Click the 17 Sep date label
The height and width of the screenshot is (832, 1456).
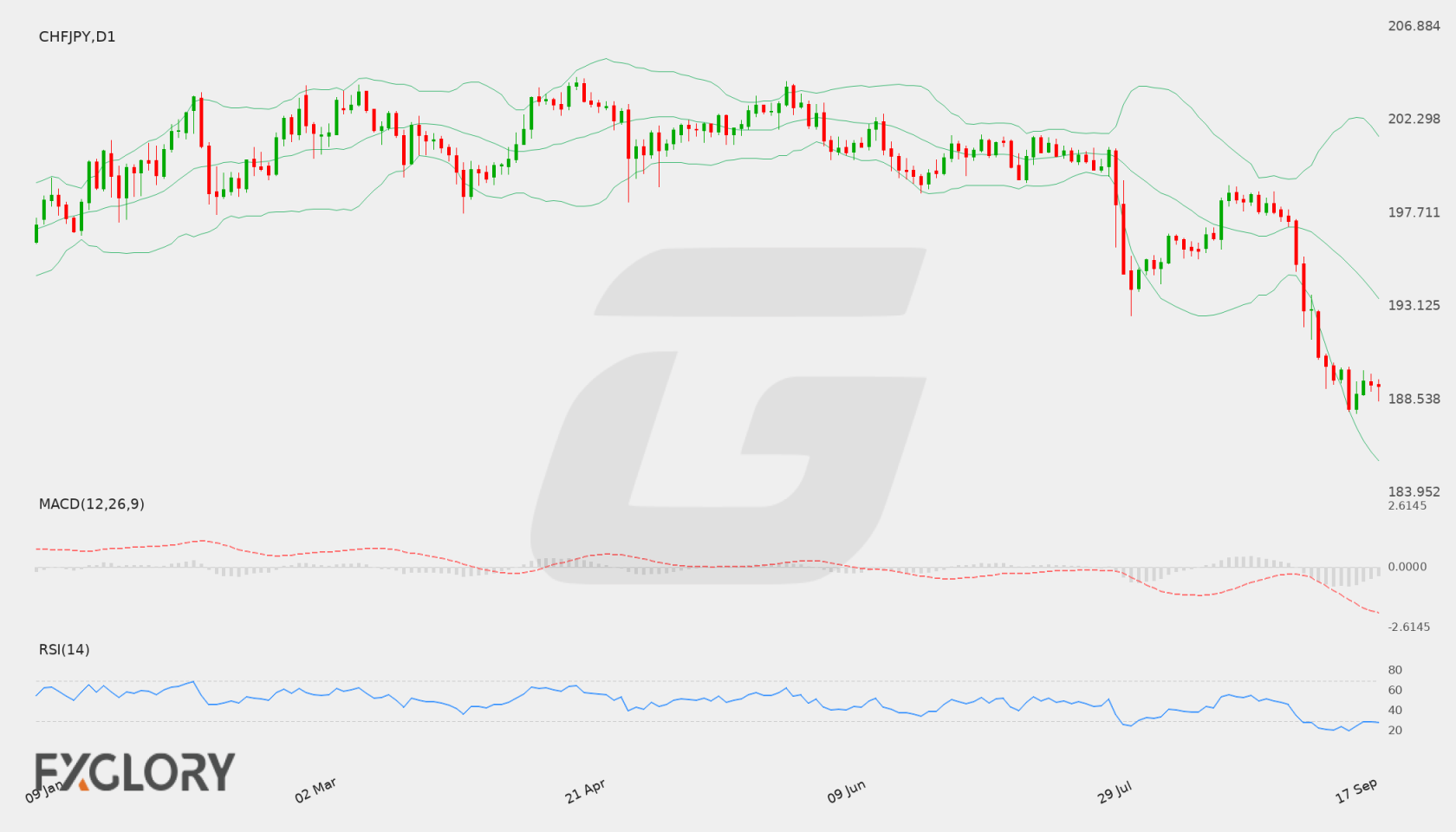[x=1356, y=790]
